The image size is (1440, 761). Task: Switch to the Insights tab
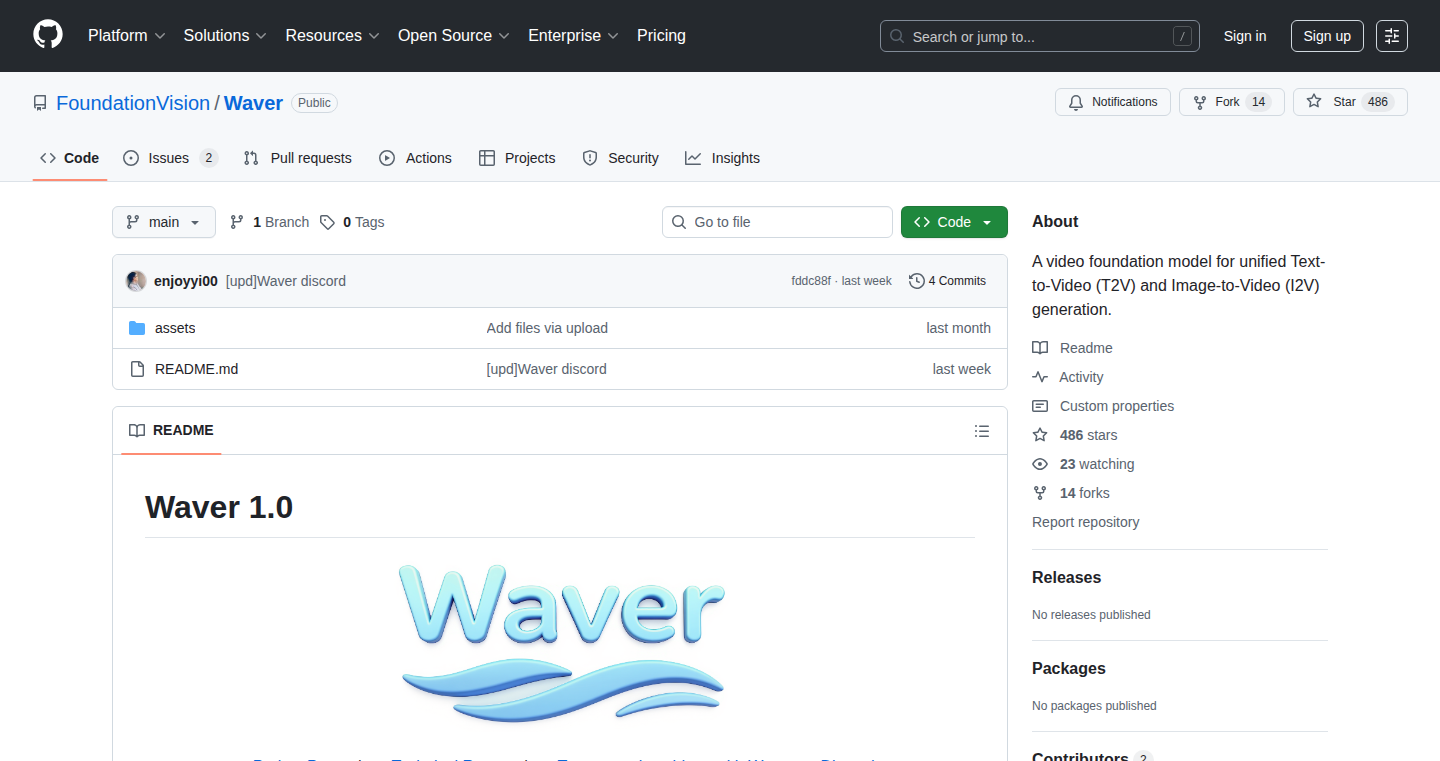(722, 158)
